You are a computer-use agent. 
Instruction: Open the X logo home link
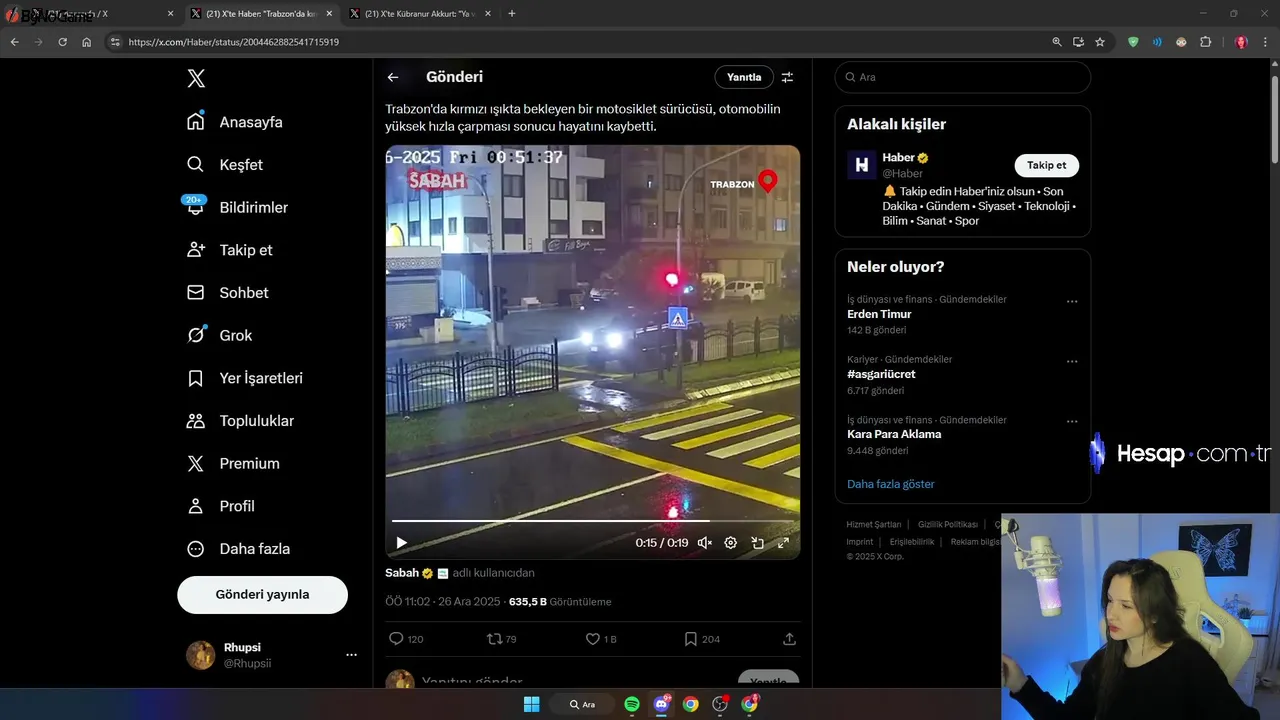(196, 78)
